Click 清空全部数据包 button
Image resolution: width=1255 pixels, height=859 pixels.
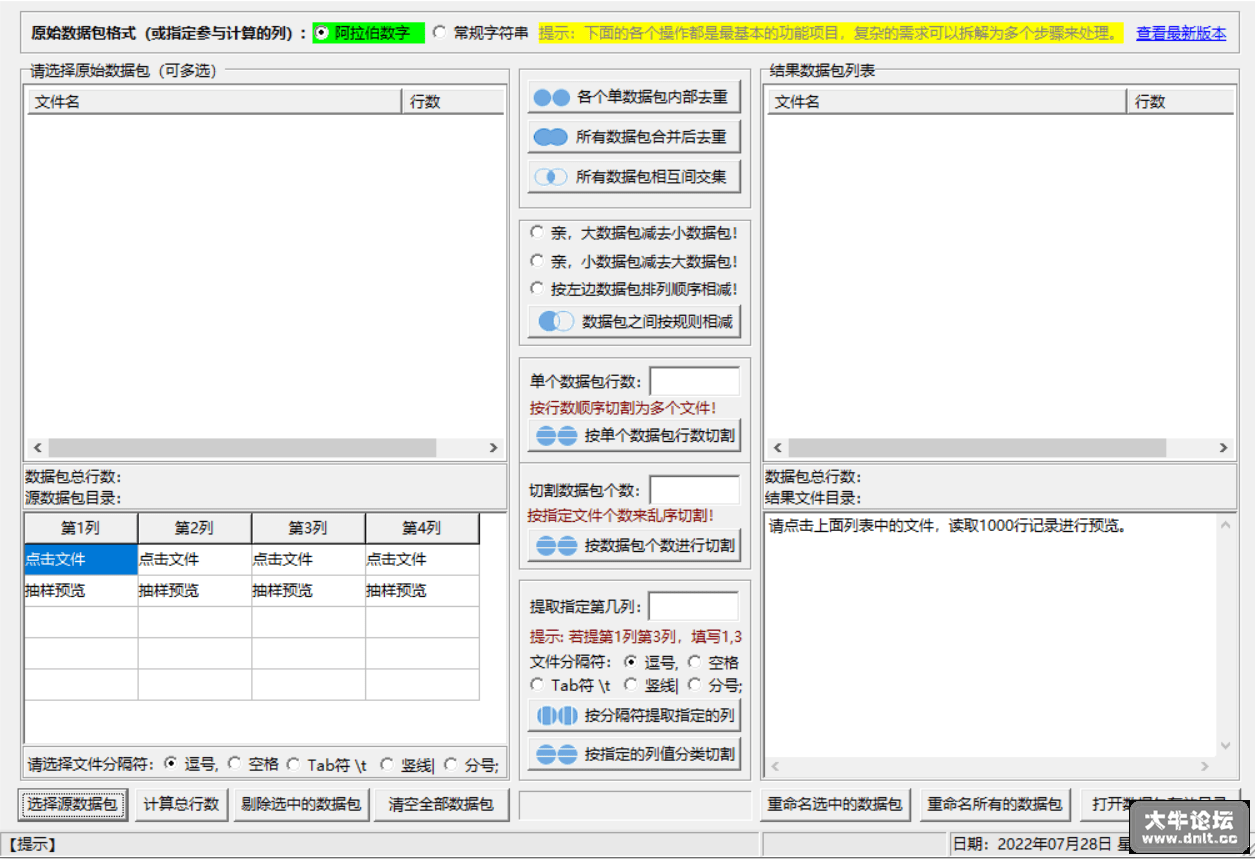point(441,804)
